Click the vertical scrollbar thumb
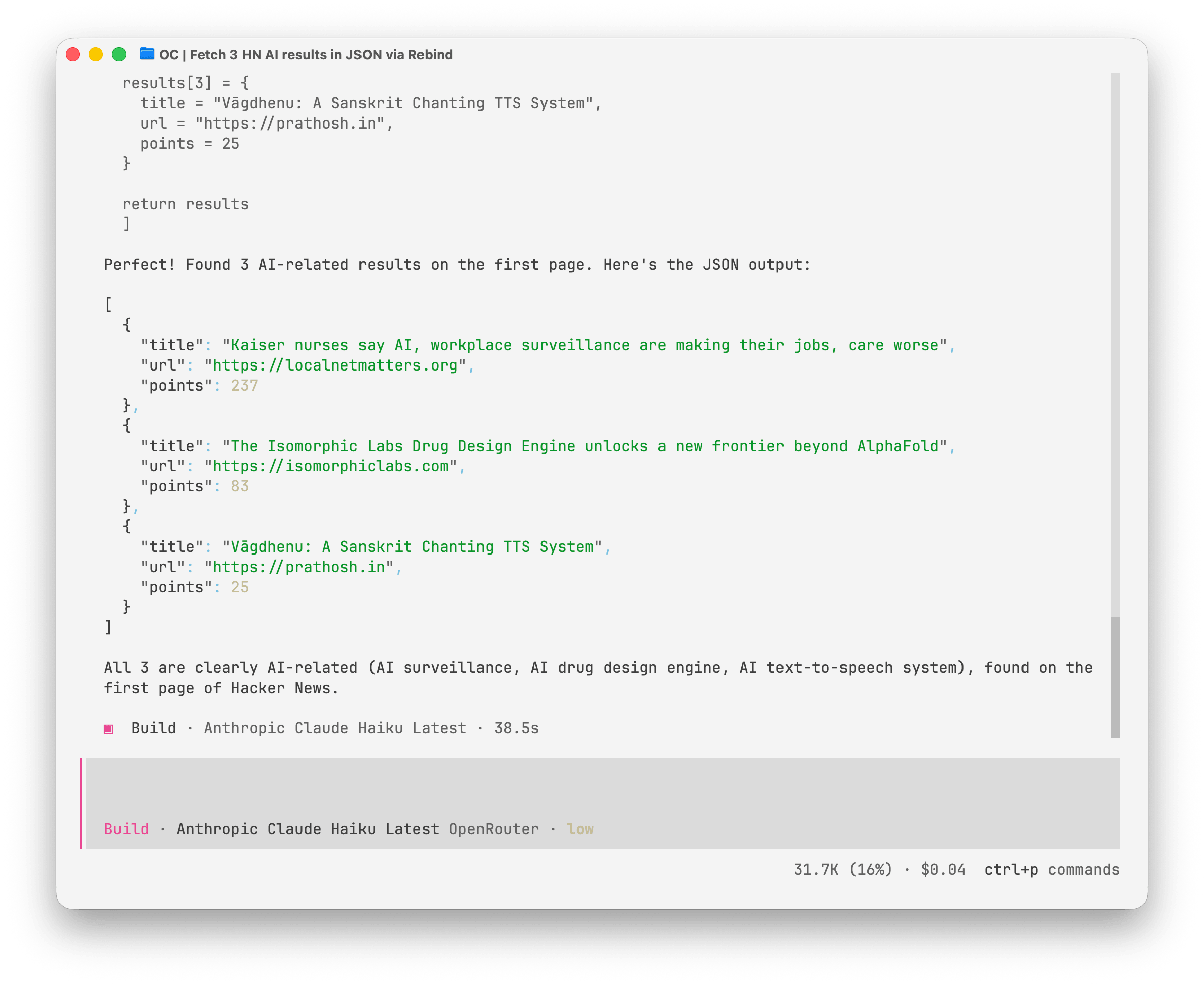Screen dimensions: 1204x984 click(1115, 678)
